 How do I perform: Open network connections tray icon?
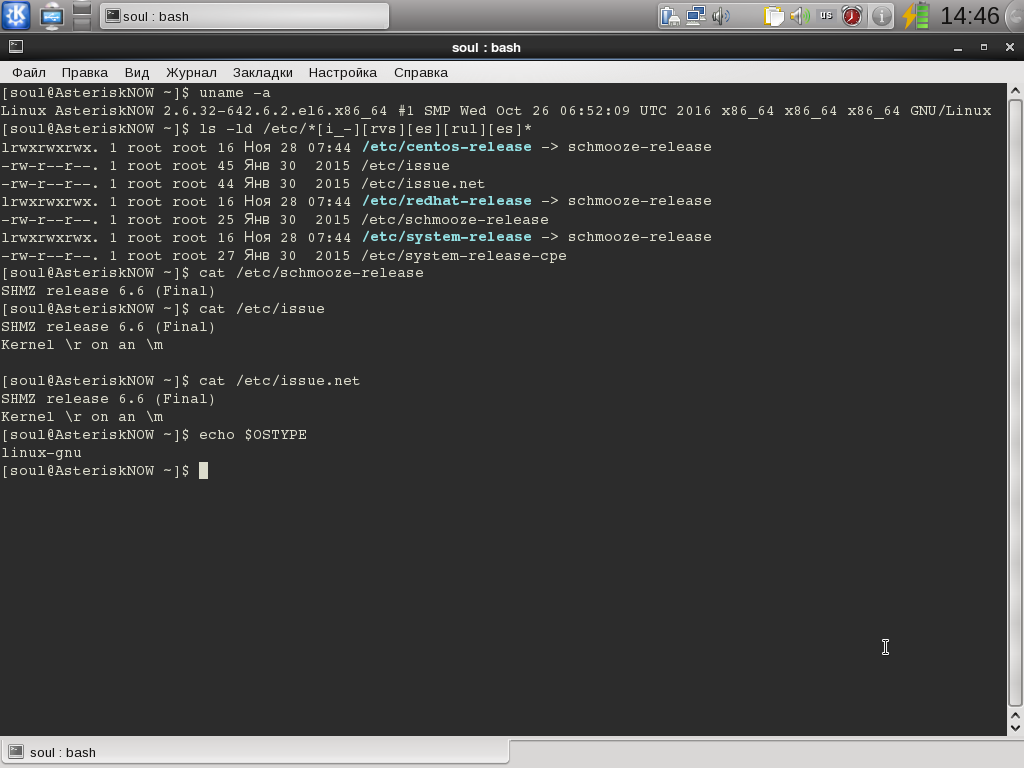point(696,16)
